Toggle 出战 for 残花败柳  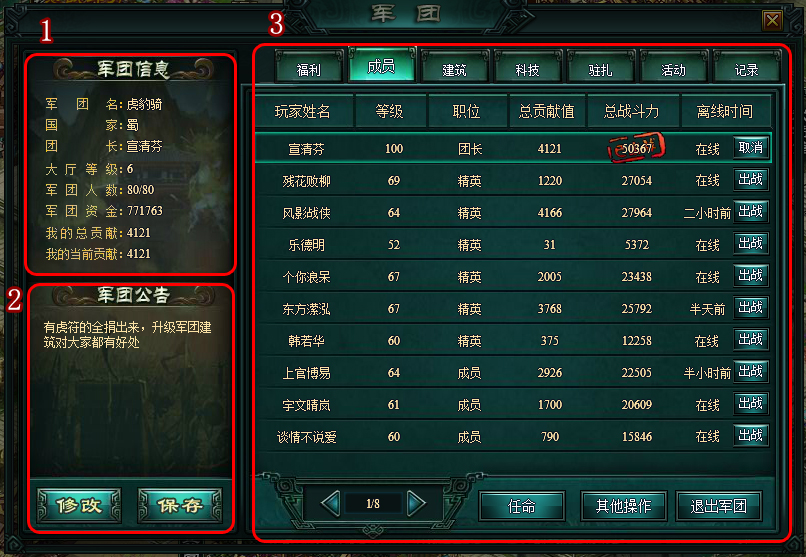pos(750,179)
